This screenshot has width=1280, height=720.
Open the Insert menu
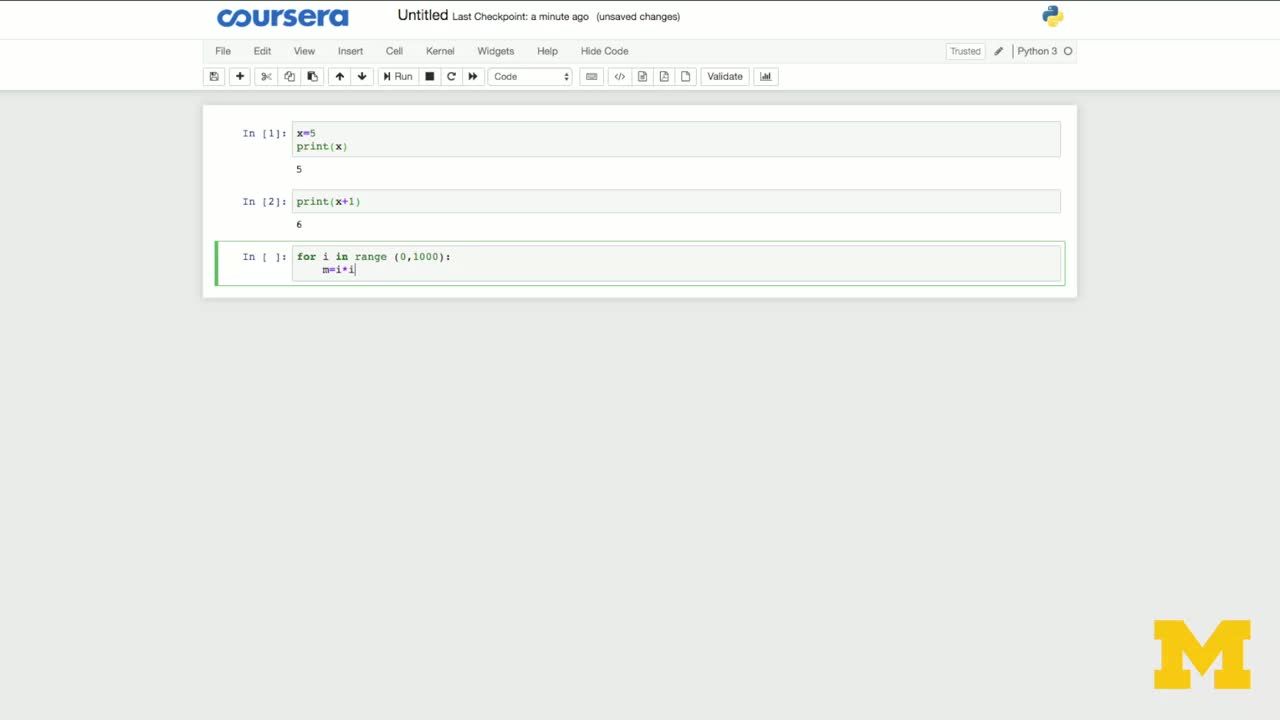tap(350, 51)
